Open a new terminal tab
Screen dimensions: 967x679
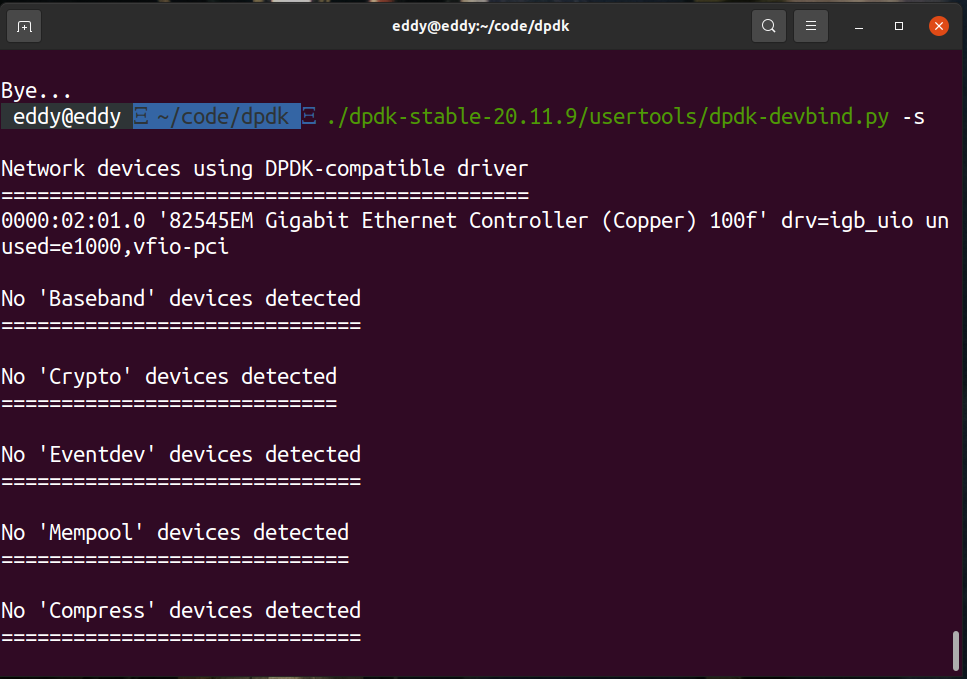click(x=25, y=26)
